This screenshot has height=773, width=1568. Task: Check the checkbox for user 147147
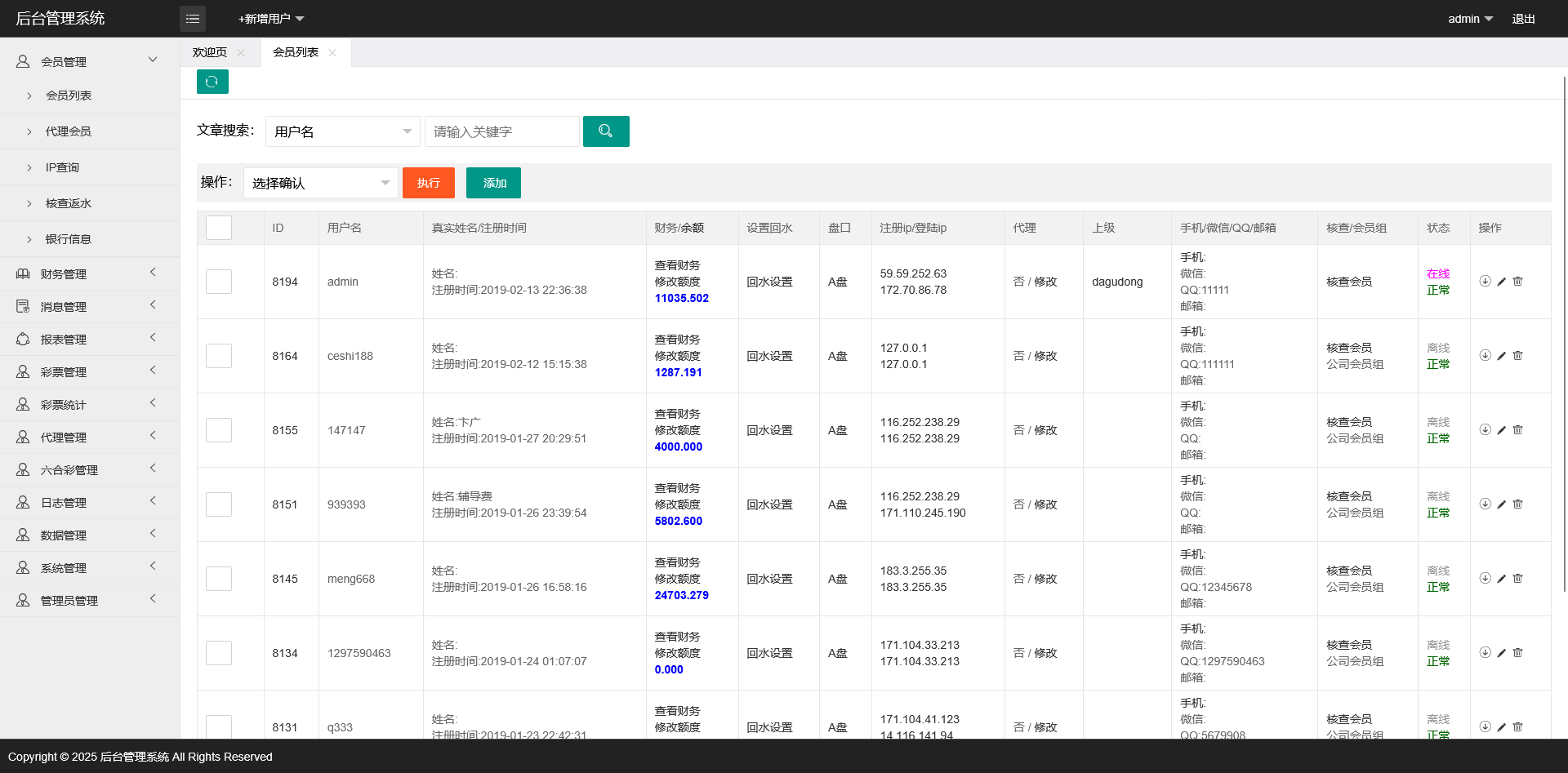click(219, 430)
